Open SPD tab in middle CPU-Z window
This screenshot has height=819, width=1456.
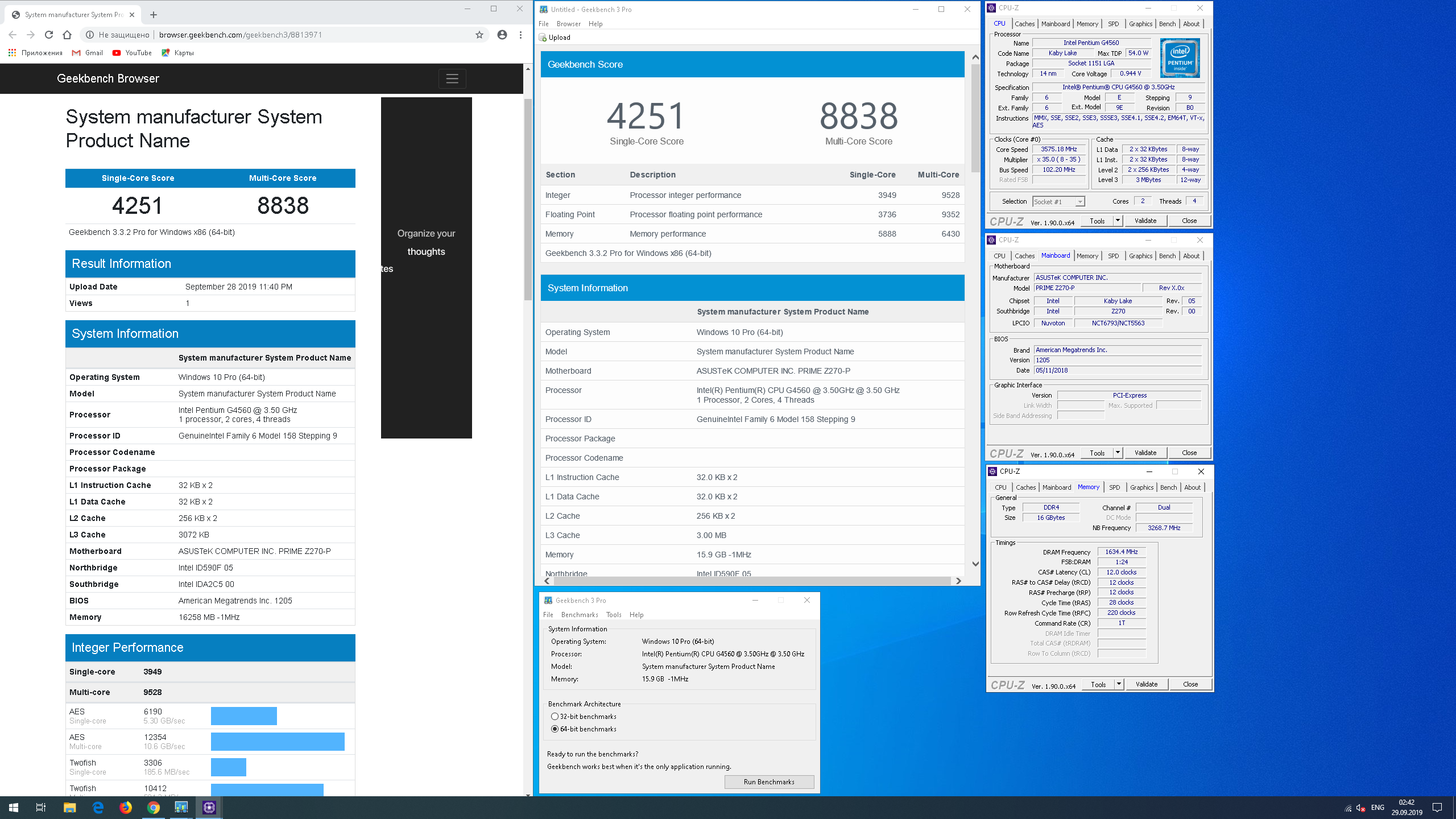pyautogui.click(x=1113, y=256)
